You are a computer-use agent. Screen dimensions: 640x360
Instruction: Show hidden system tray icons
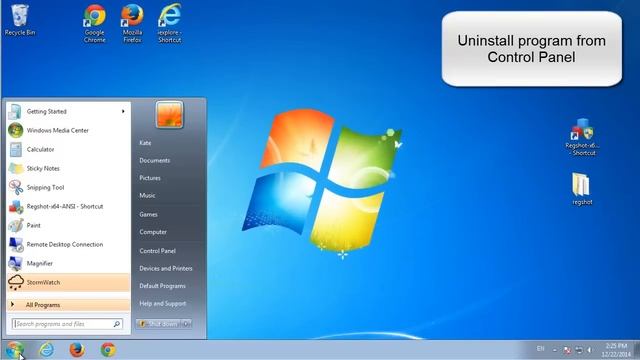554,350
